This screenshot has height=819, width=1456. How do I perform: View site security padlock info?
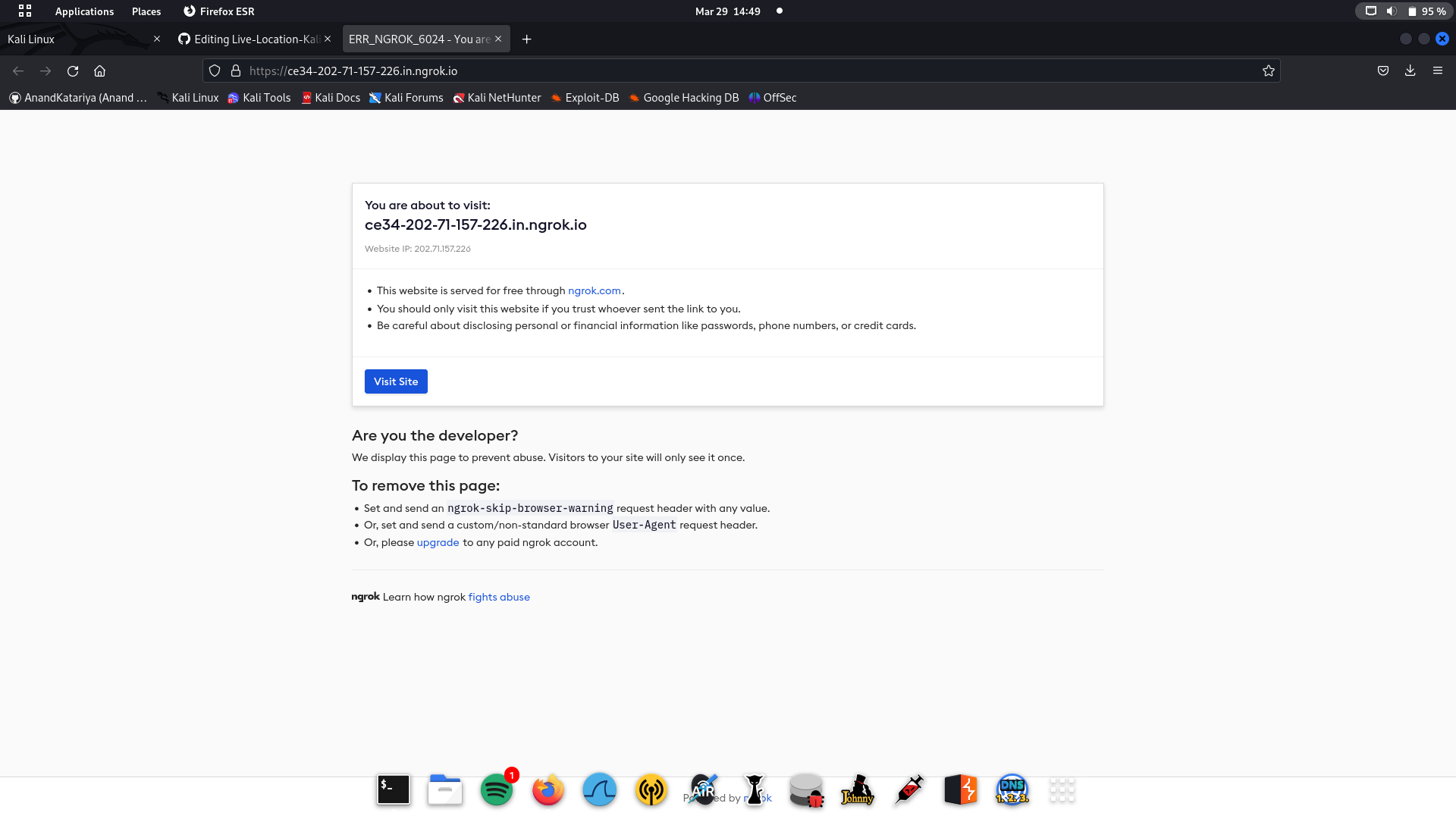pos(236,71)
